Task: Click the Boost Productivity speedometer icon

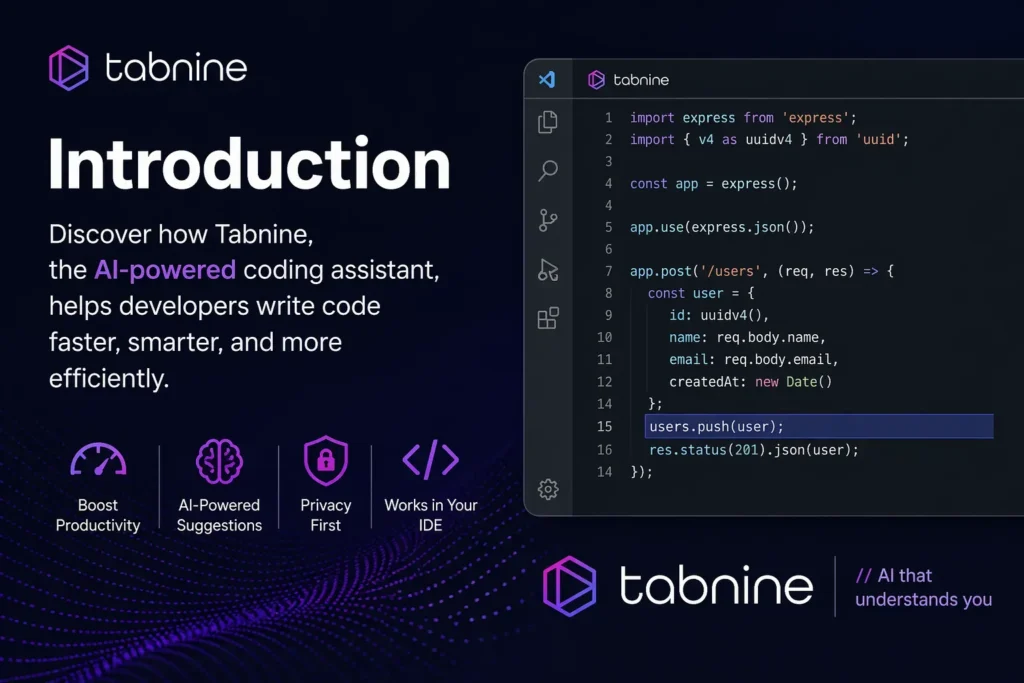Action: click(98, 460)
